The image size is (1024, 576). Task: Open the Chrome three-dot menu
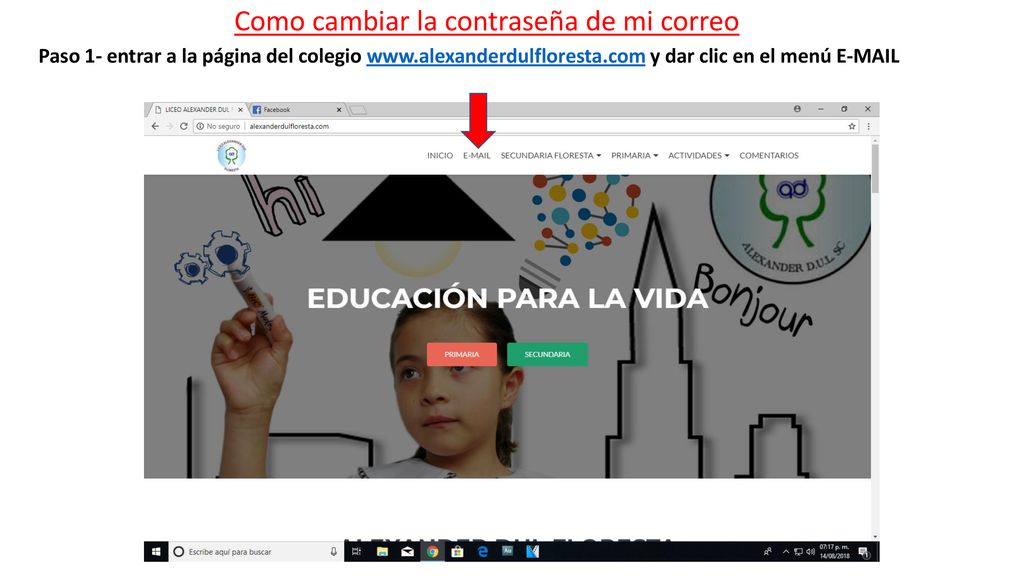(869, 127)
